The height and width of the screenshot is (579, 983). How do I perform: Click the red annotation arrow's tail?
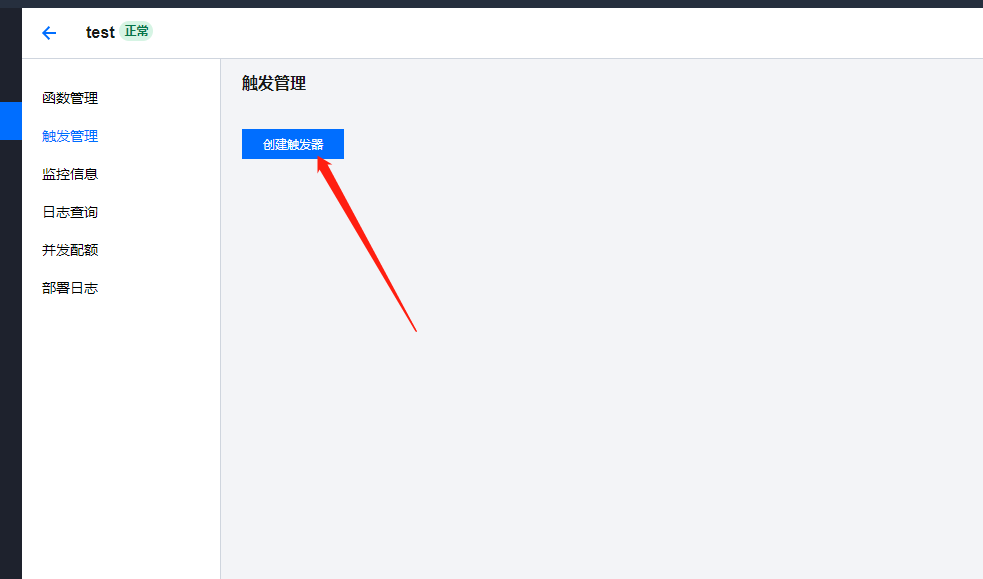coord(414,327)
